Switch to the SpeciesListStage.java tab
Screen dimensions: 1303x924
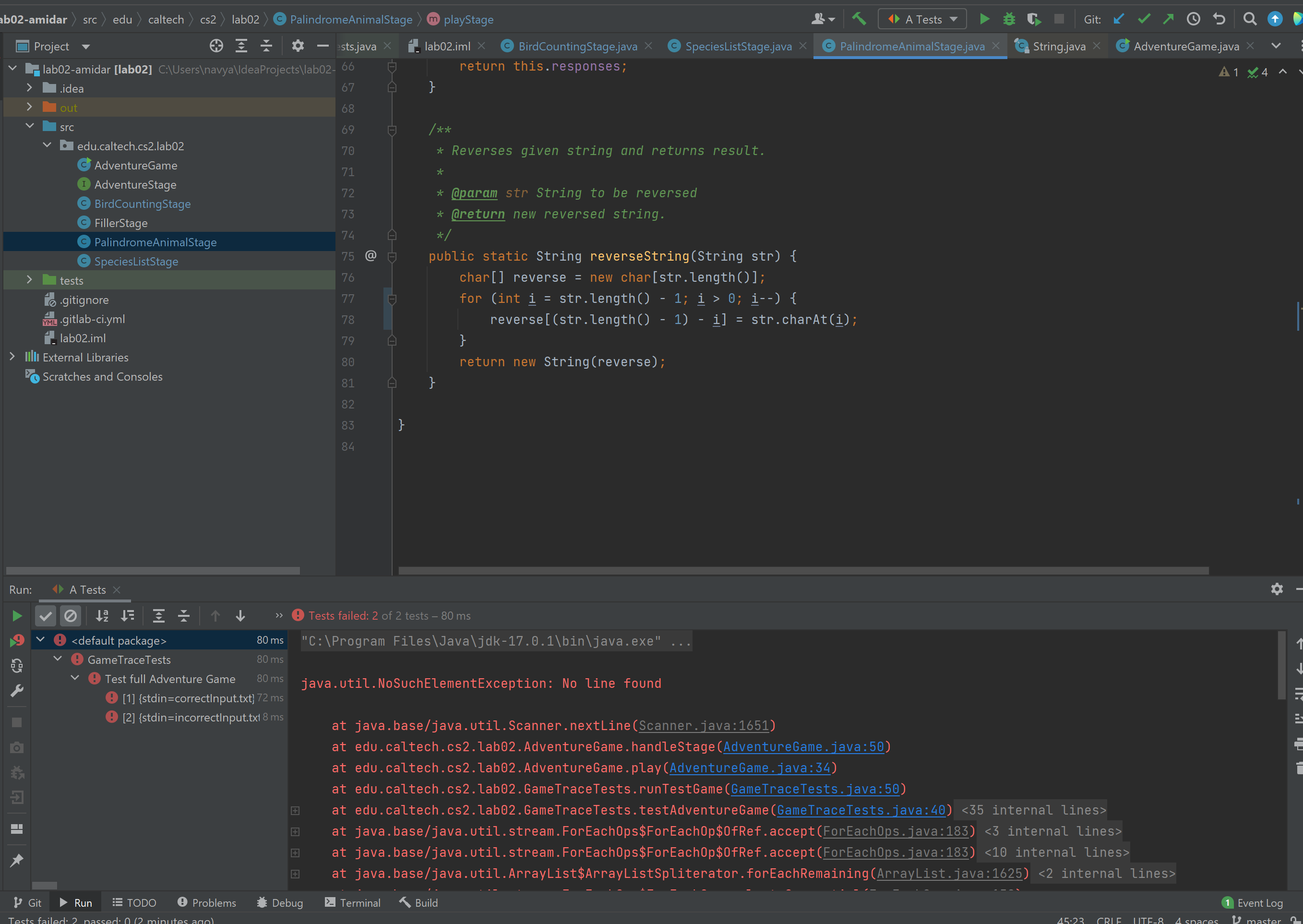pos(738,46)
